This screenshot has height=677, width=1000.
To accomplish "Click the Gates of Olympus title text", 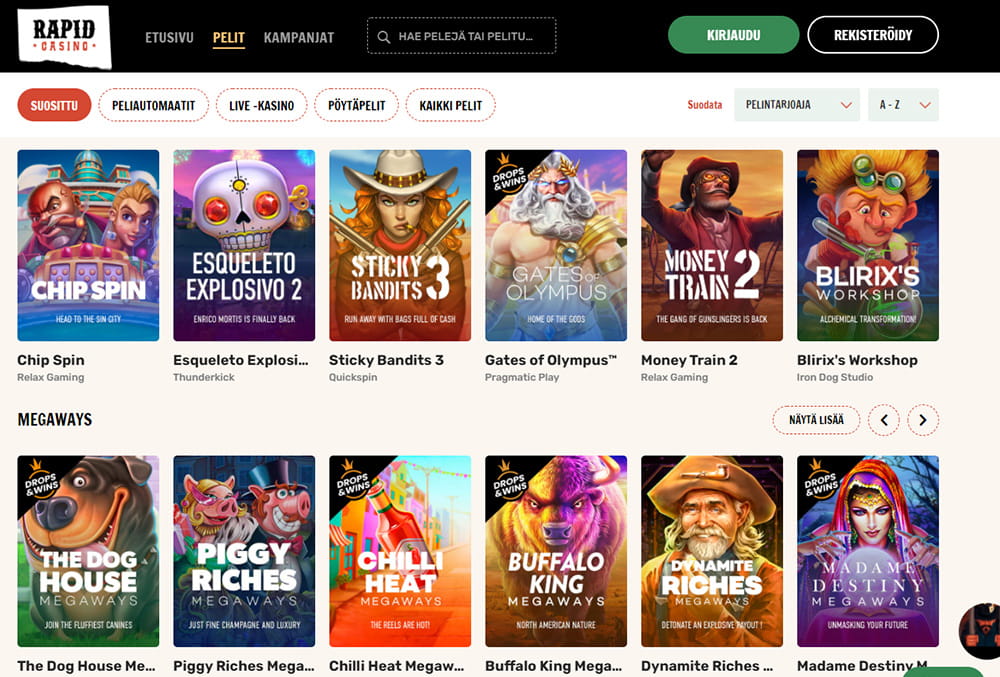I will (x=551, y=360).
